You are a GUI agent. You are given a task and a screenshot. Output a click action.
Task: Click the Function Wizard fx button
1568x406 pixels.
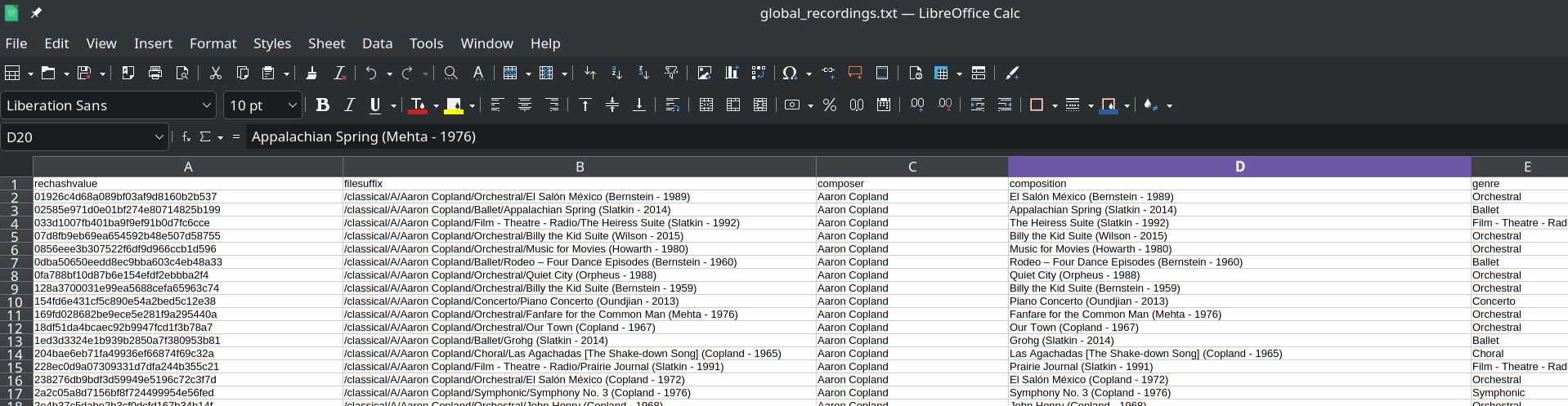point(186,137)
